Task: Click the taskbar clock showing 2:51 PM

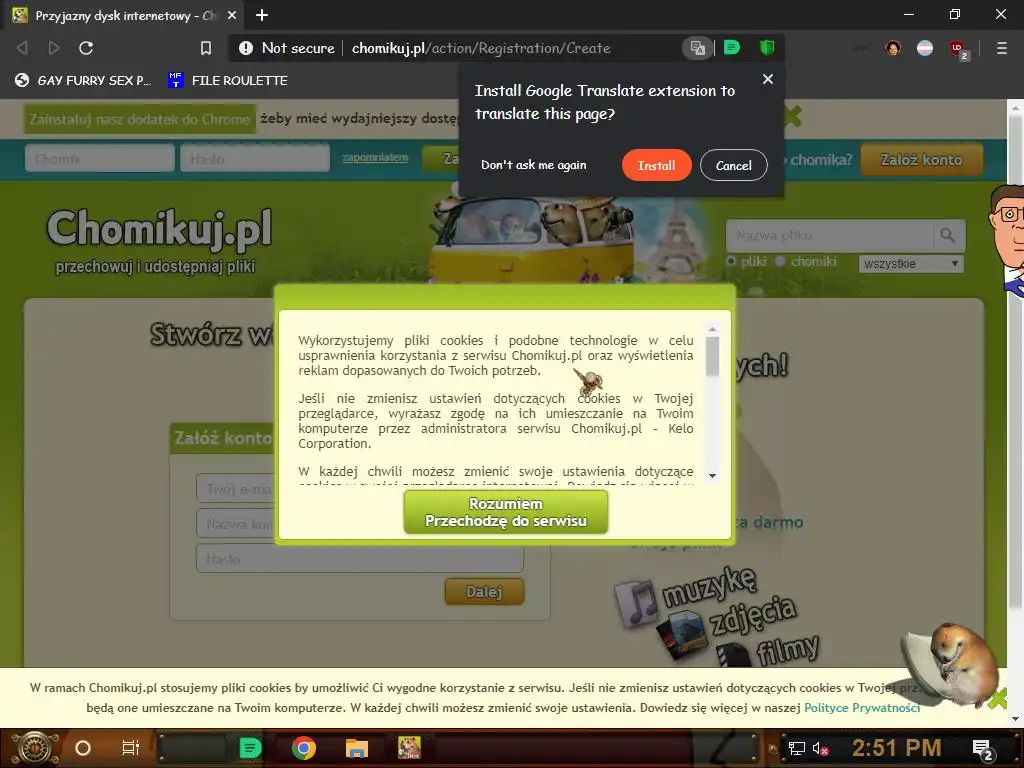Action: pyautogui.click(x=896, y=748)
